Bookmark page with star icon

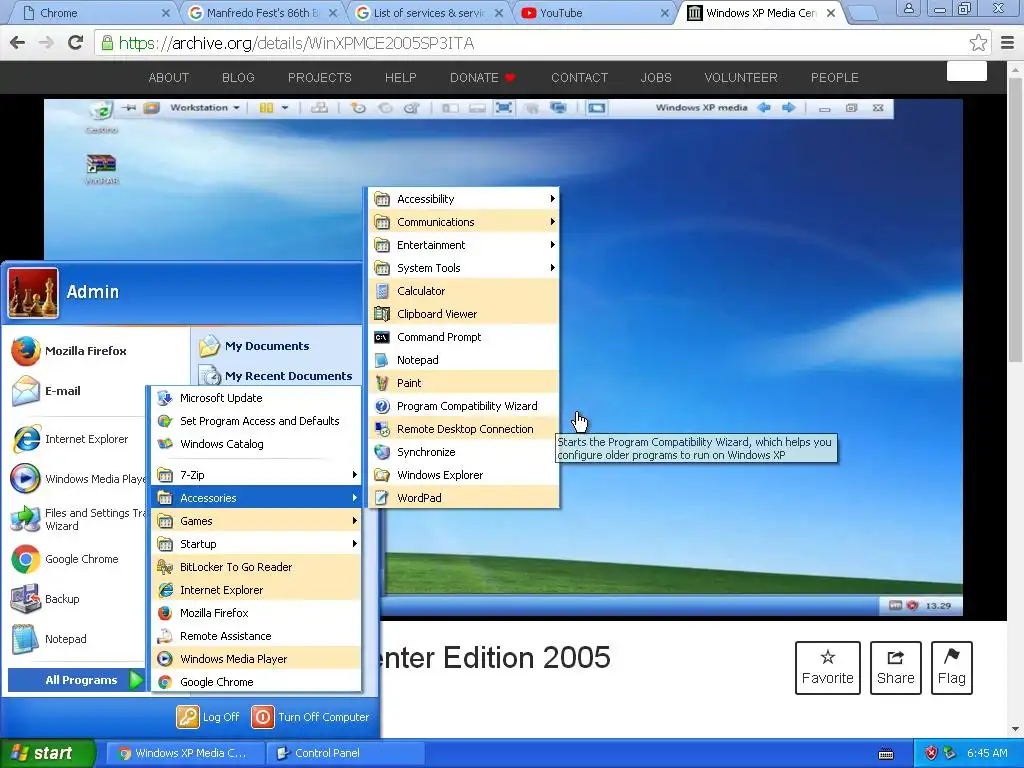978,43
